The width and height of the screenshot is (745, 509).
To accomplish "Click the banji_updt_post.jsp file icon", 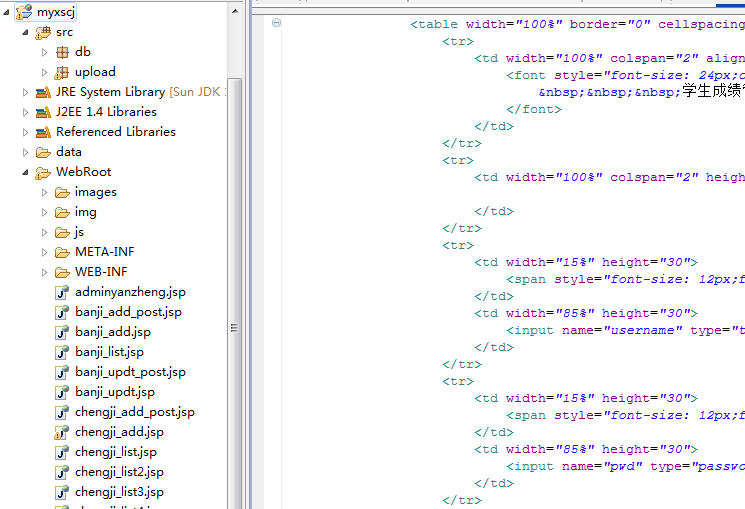I will coord(62,372).
